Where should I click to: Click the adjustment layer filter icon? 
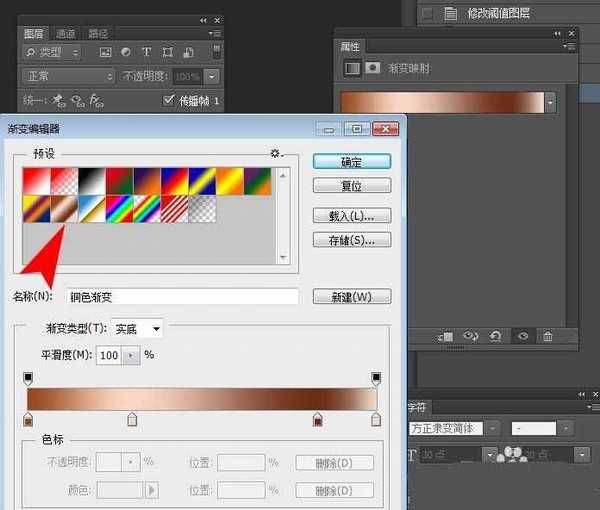[x=126, y=51]
